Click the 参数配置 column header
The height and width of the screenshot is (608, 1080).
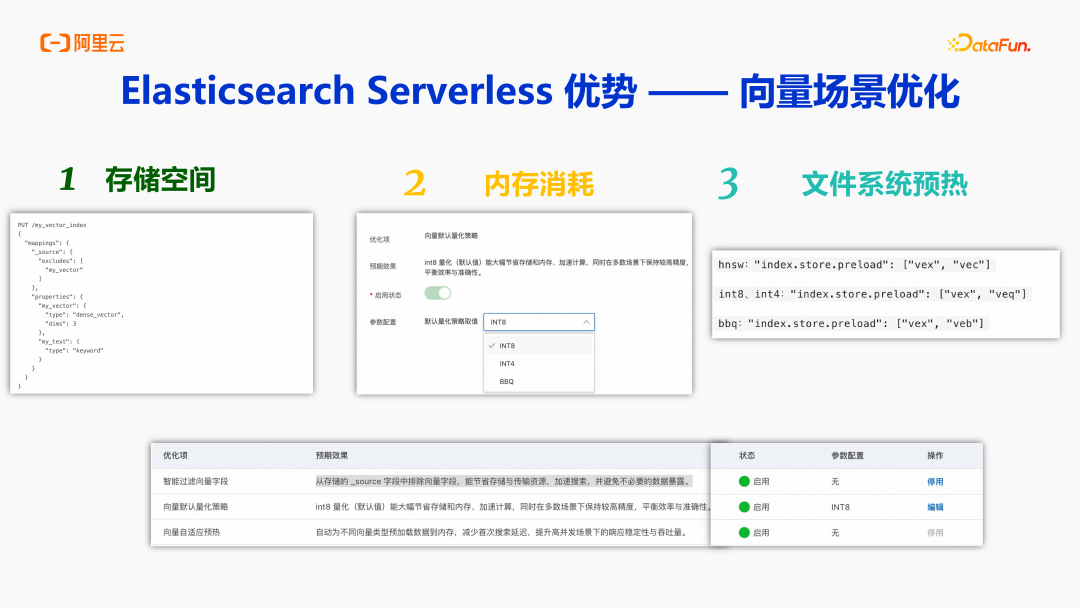coord(847,456)
